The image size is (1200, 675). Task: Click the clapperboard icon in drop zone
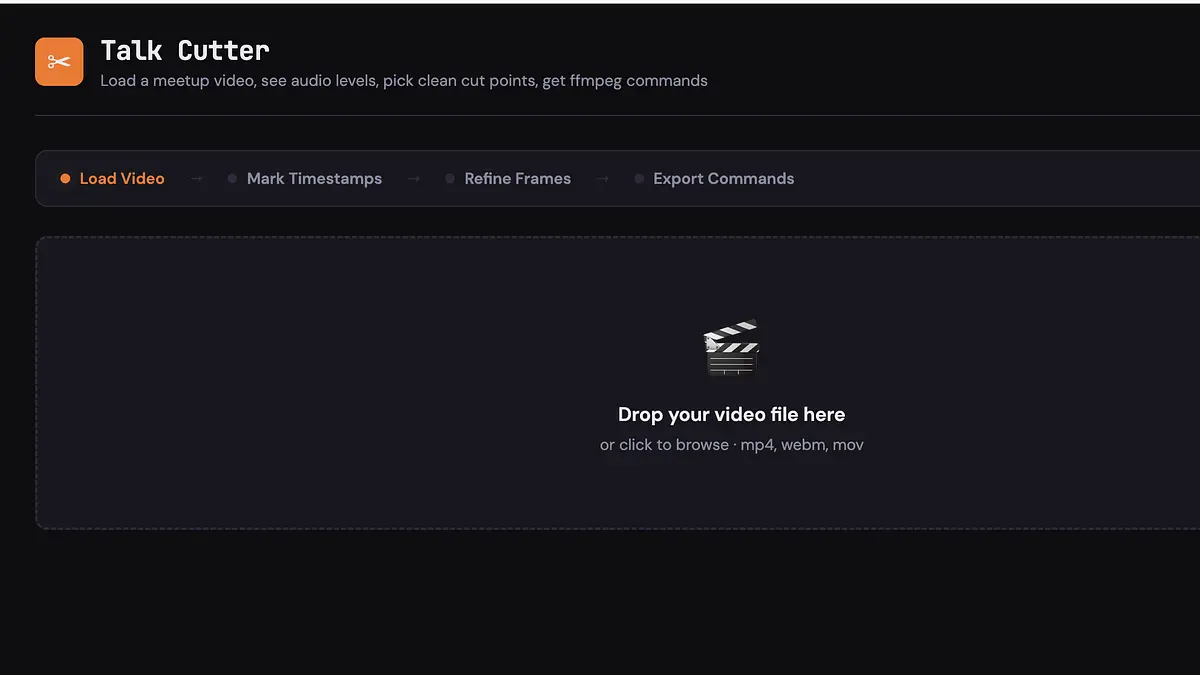point(731,348)
